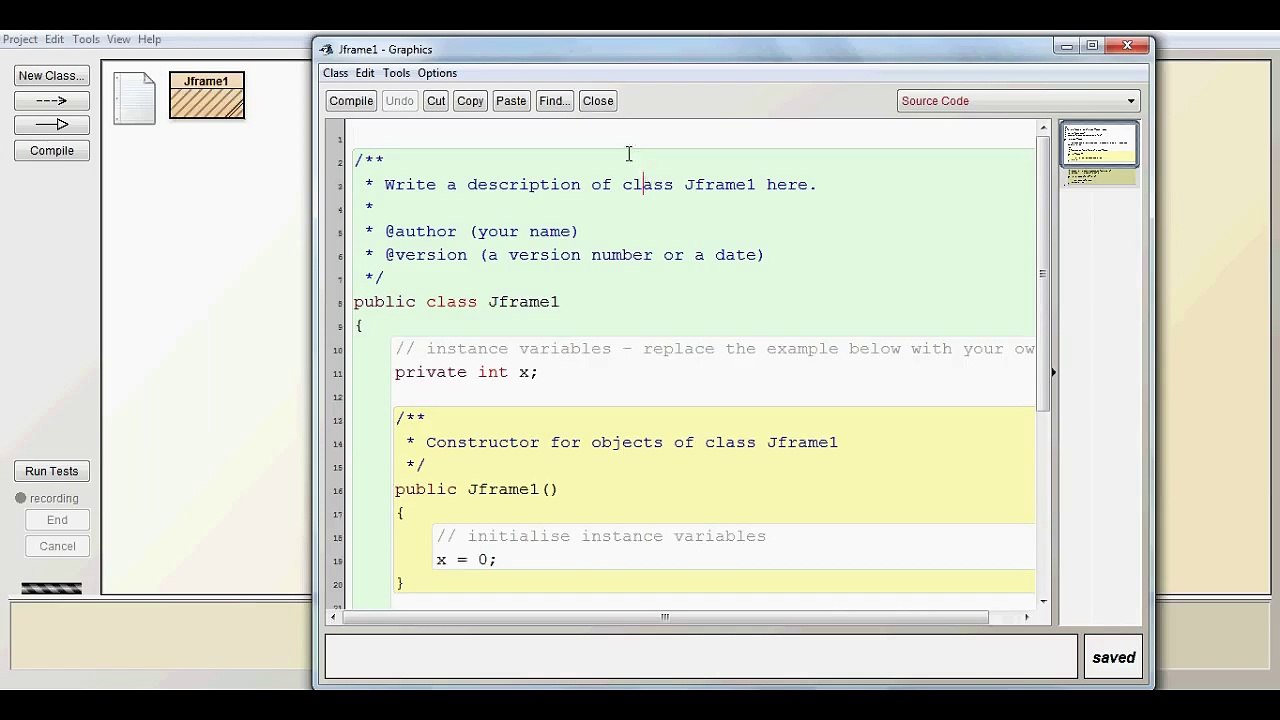Image resolution: width=1280 pixels, height=720 pixels.
Task: Click the horizontal scrollbar left arrow
Action: [333, 617]
